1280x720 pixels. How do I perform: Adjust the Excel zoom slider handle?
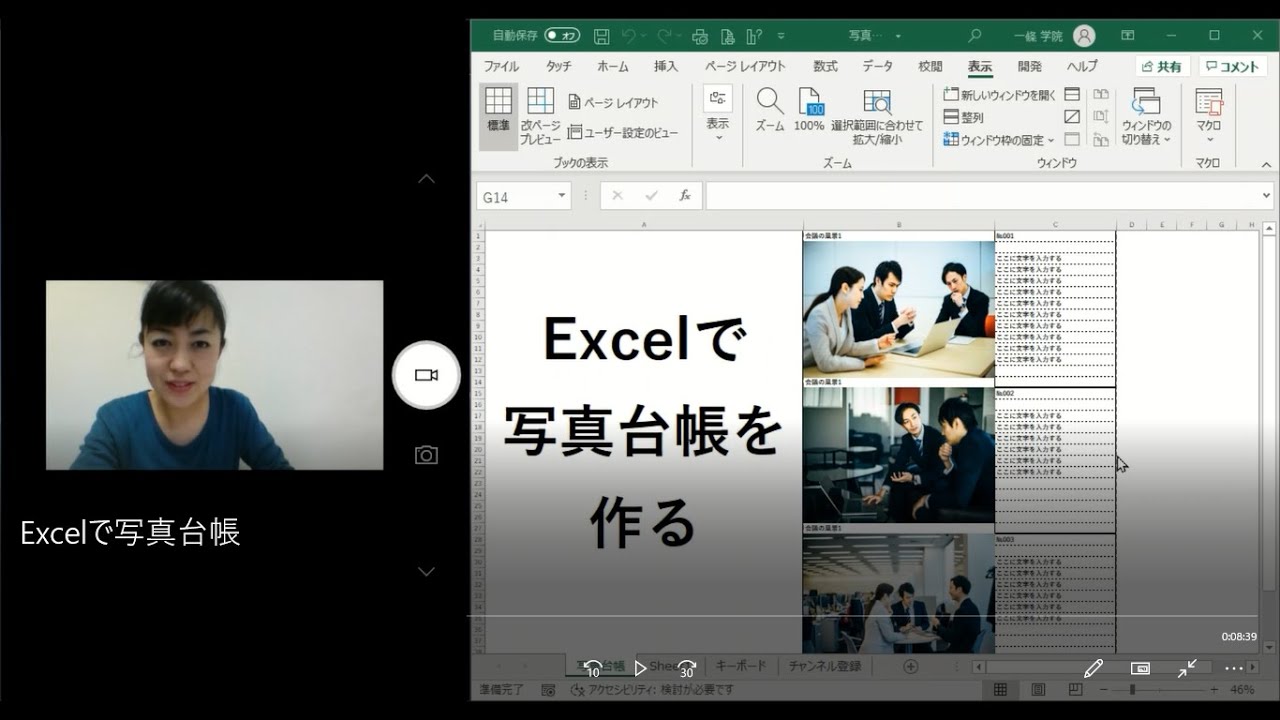point(1131,690)
